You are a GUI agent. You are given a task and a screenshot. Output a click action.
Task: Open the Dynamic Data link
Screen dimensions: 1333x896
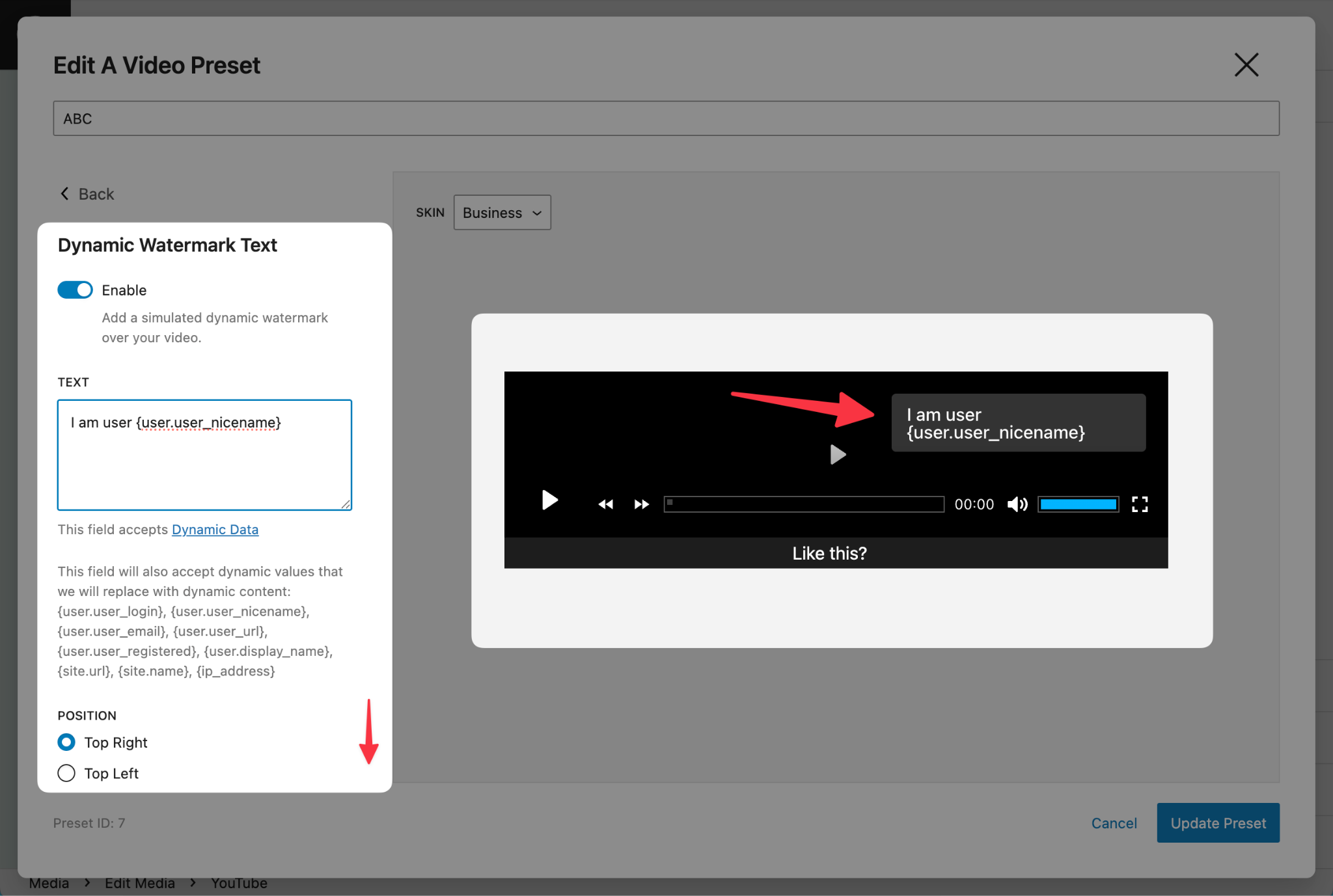[215, 529]
